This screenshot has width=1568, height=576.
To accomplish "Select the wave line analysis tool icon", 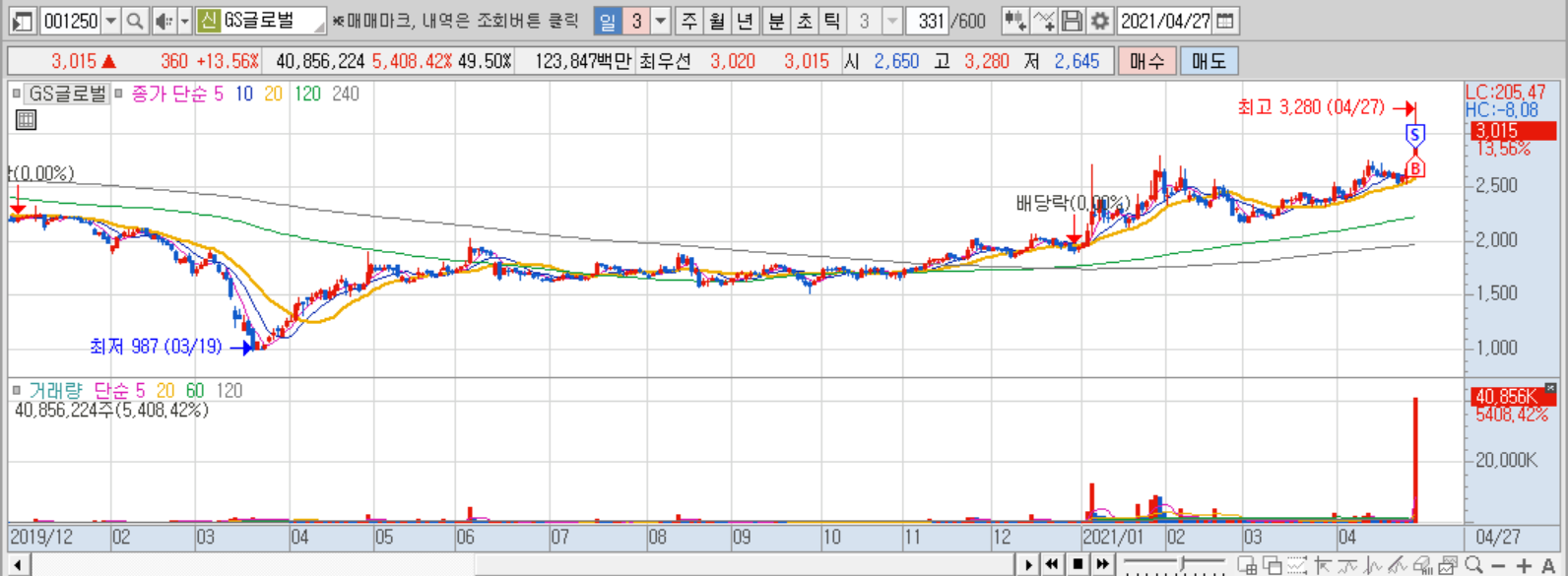I will click(1347, 565).
